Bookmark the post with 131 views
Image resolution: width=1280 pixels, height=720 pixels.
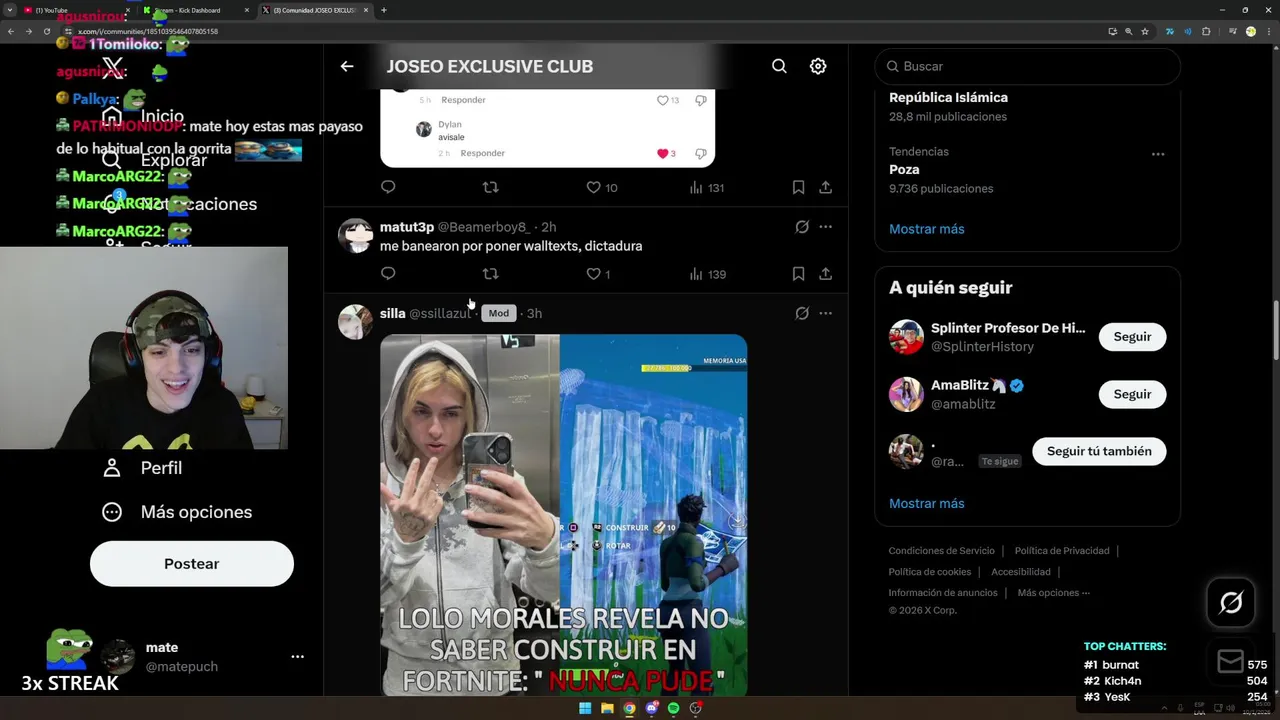(x=798, y=187)
